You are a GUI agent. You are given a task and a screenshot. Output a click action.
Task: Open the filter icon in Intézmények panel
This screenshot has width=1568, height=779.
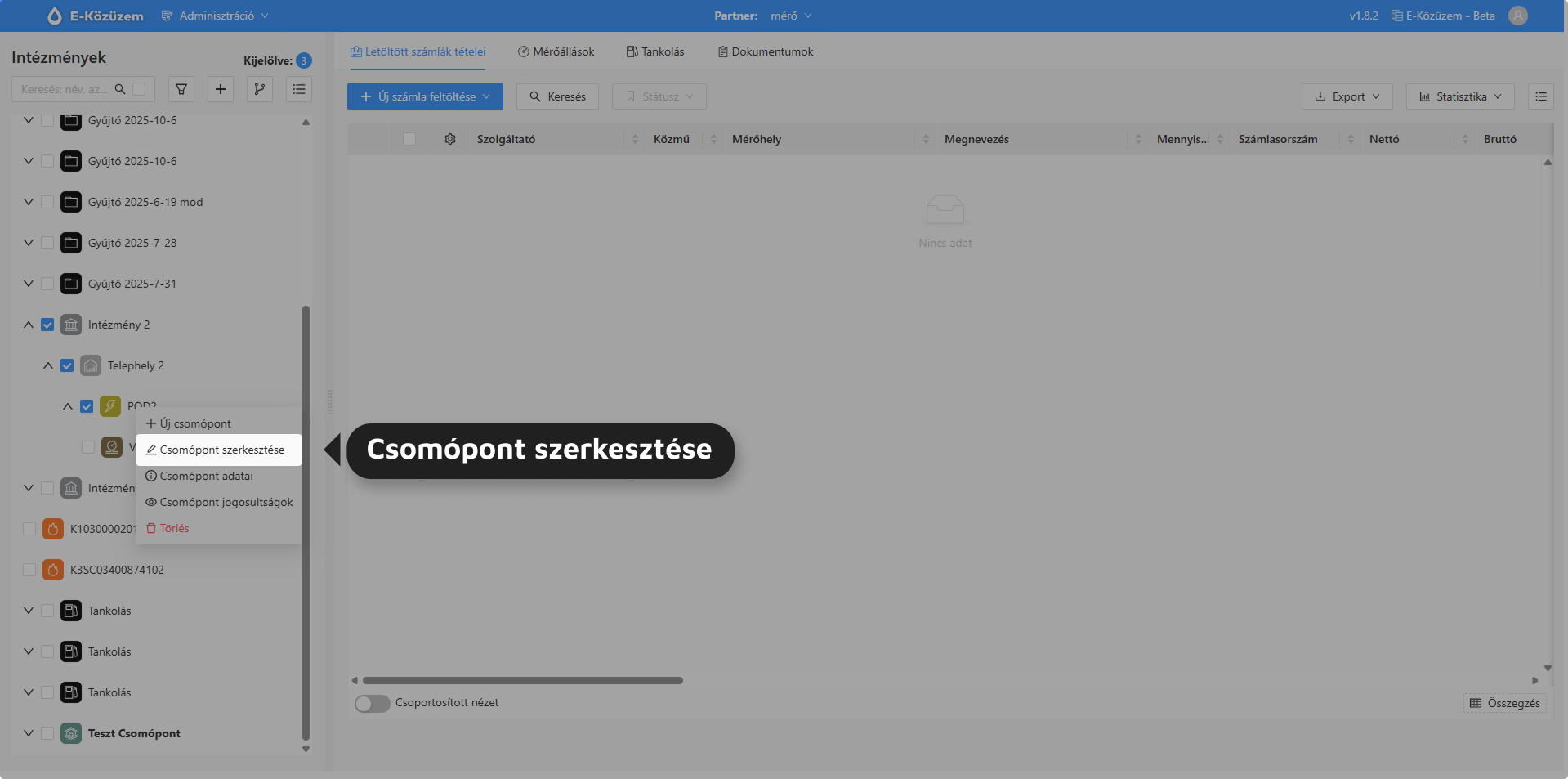click(x=181, y=89)
